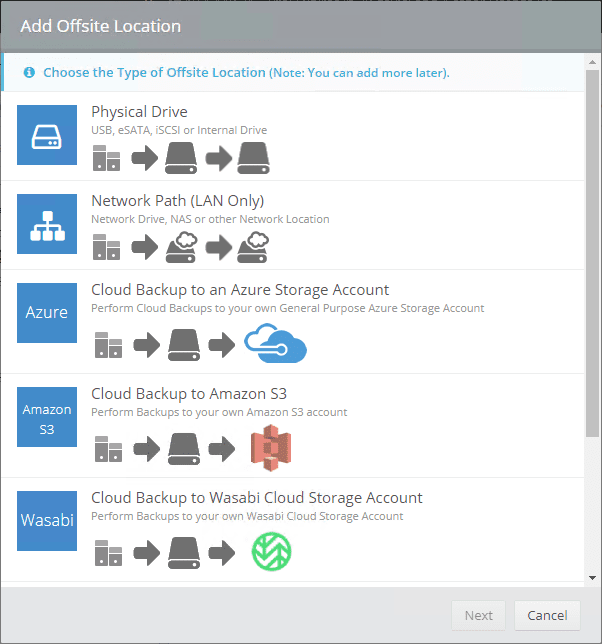
Task: Click 'Perform Backups to your own Amazon S3 account'
Action: click(219, 412)
